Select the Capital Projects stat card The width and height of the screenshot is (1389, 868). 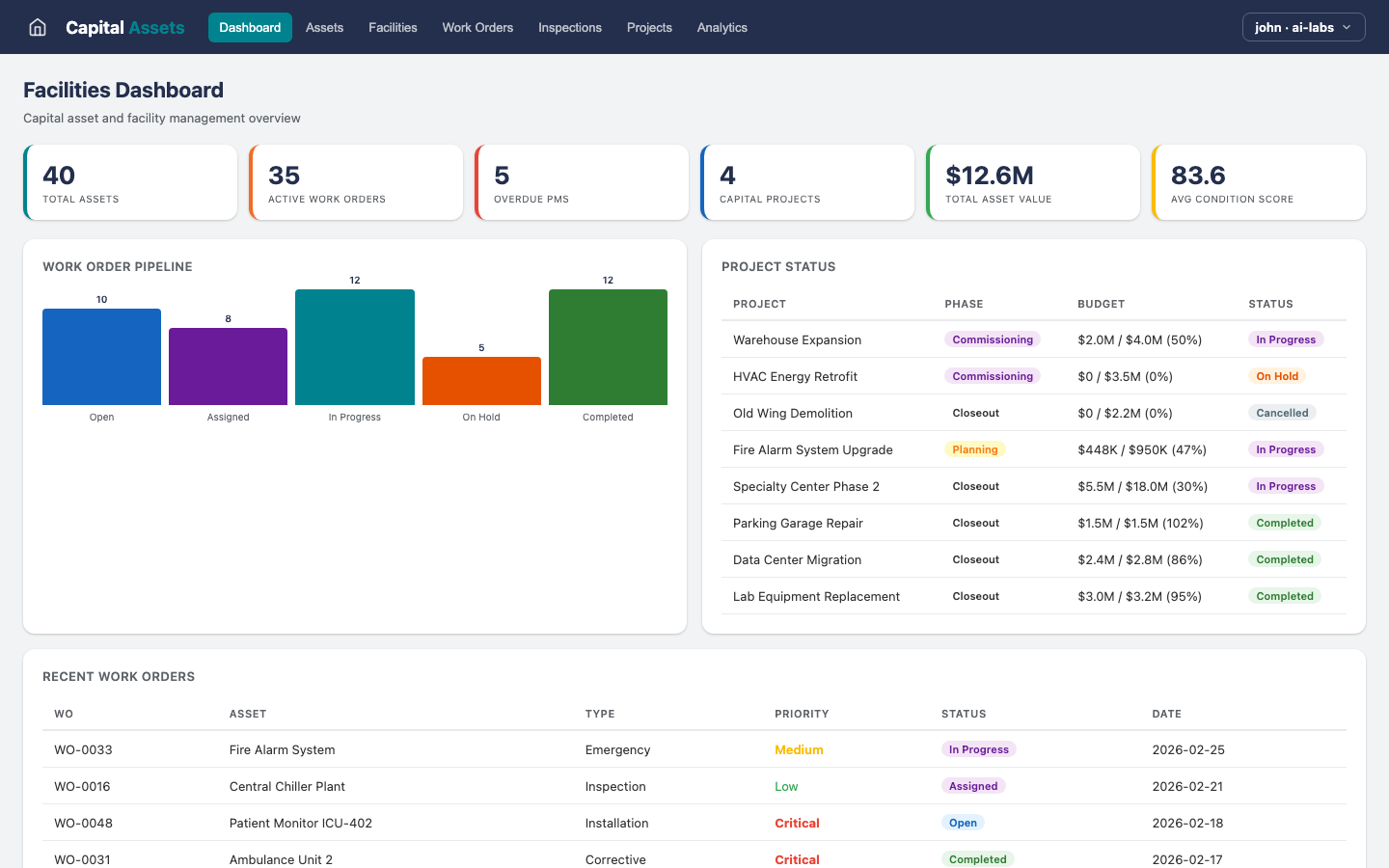click(807, 181)
